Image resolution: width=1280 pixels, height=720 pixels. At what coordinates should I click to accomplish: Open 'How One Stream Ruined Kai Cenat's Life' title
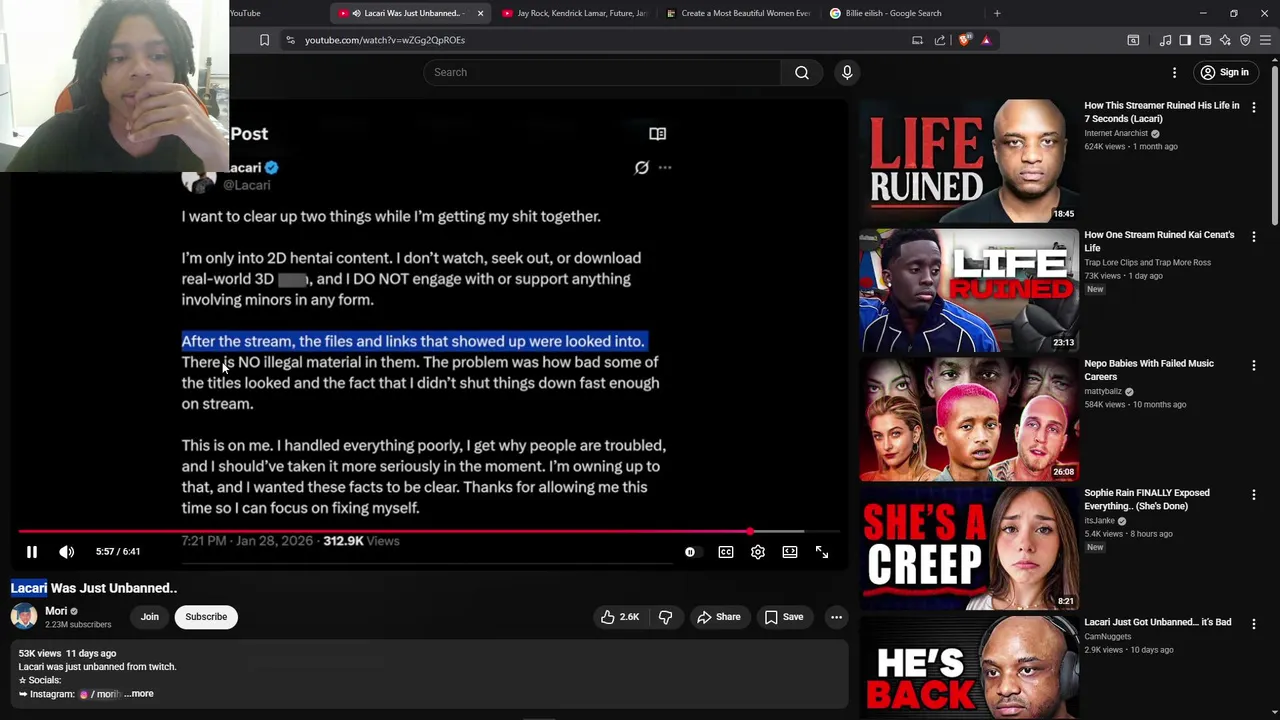point(1159,241)
